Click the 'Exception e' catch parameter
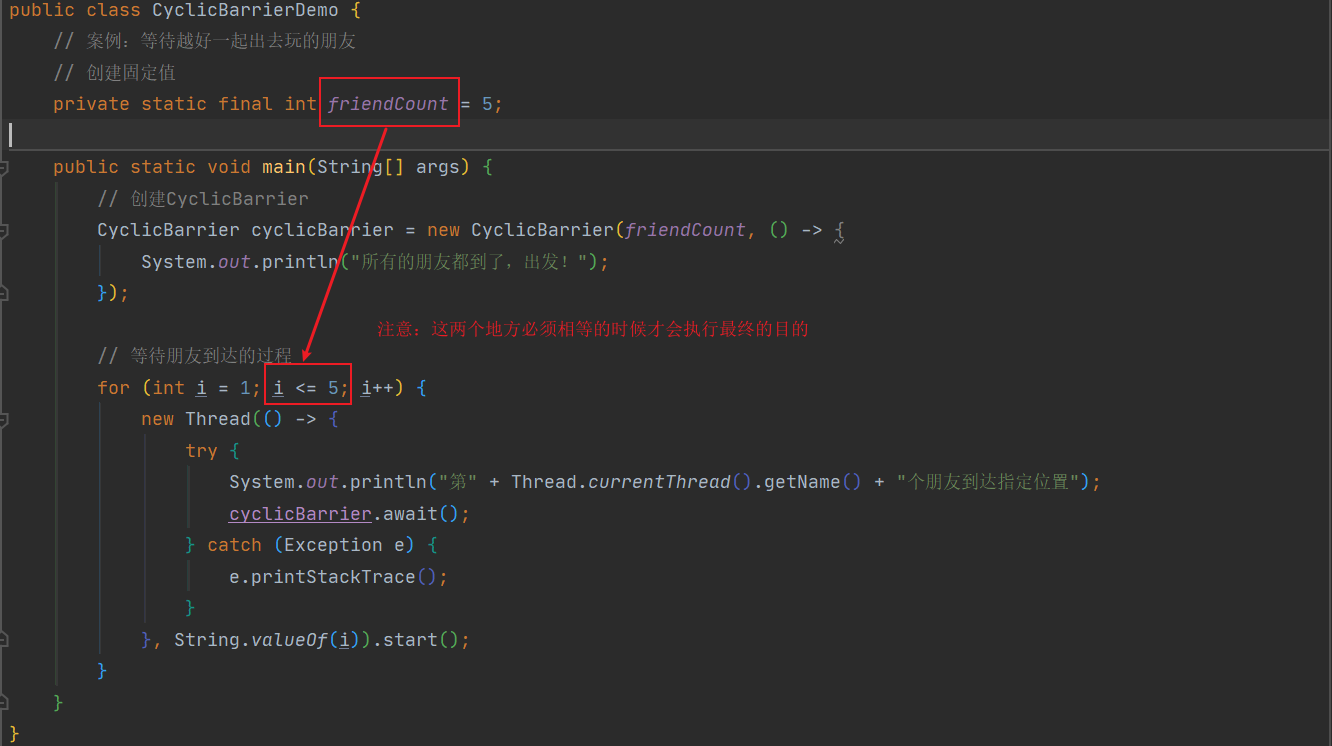This screenshot has height=746, width=1332. point(344,545)
